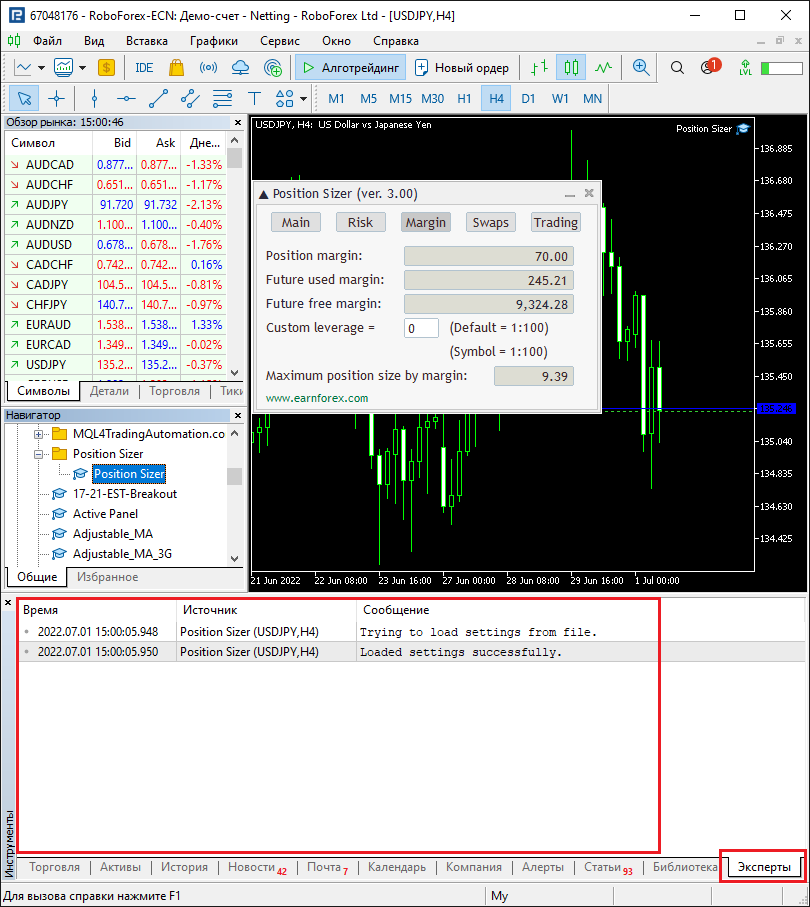Viewport: 810px width, 907px height.
Task: Open the Файл menu
Action: (x=47, y=41)
